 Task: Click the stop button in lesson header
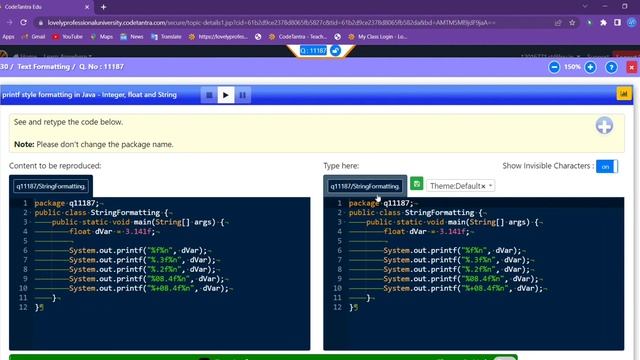point(209,95)
